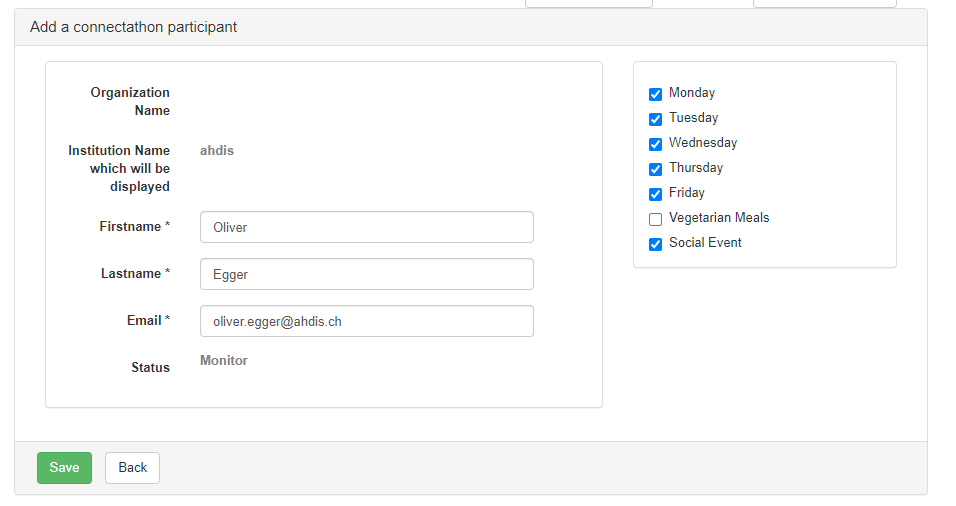Click the Email field label

[x=148, y=321]
